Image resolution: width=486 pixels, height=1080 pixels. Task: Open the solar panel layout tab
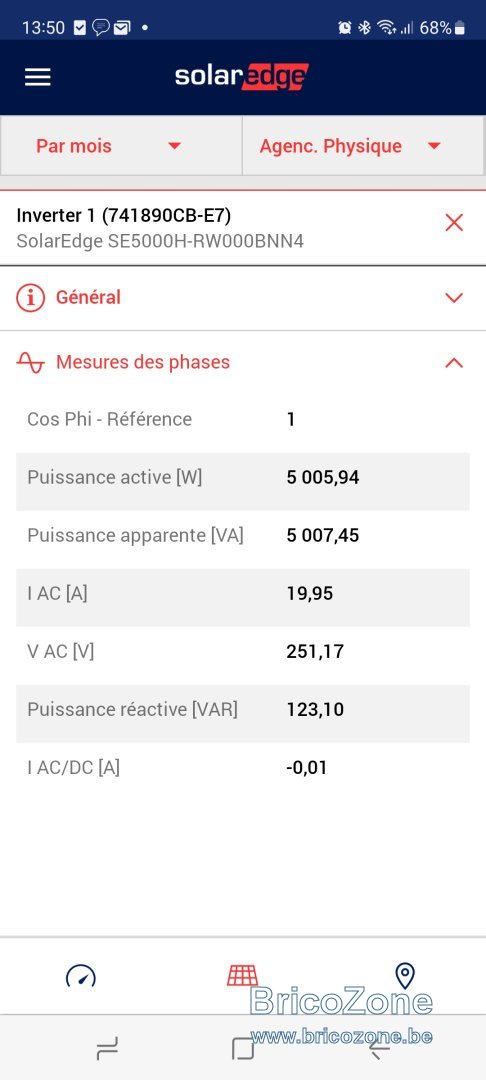(x=242, y=975)
